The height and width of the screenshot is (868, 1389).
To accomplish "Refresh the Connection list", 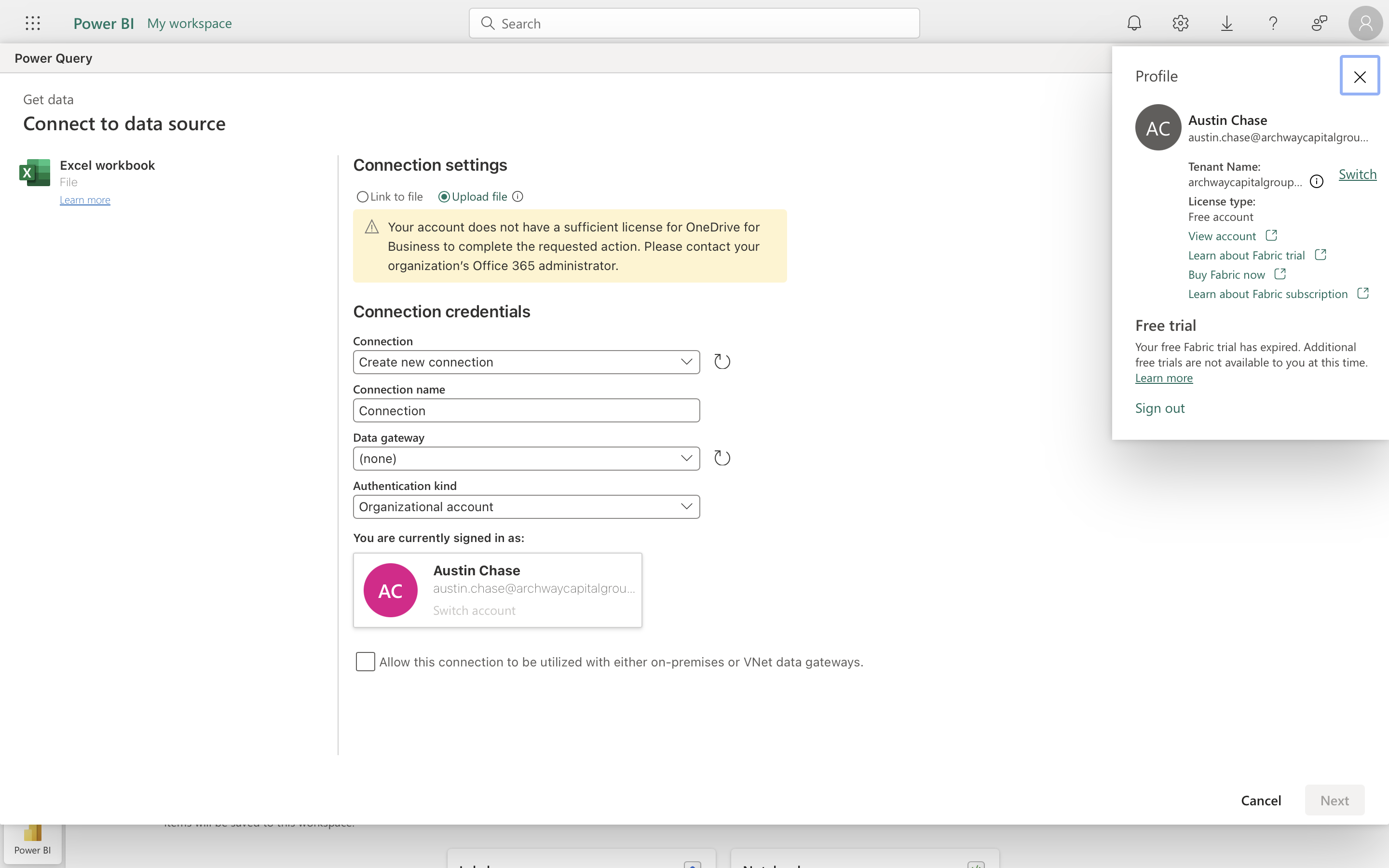I will [x=722, y=362].
